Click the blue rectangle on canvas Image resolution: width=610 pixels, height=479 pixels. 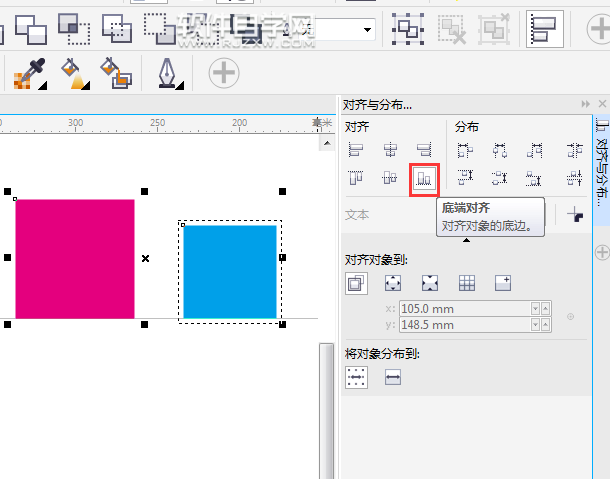pyautogui.click(x=230, y=272)
